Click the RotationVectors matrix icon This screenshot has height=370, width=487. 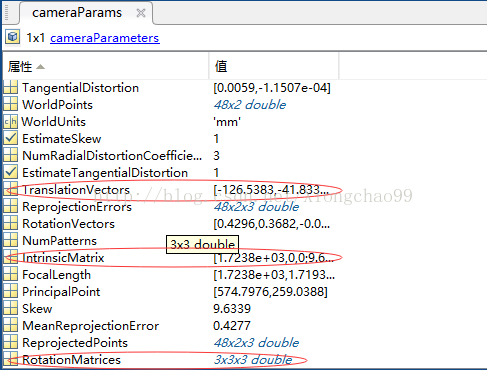pyautogui.click(x=10, y=224)
